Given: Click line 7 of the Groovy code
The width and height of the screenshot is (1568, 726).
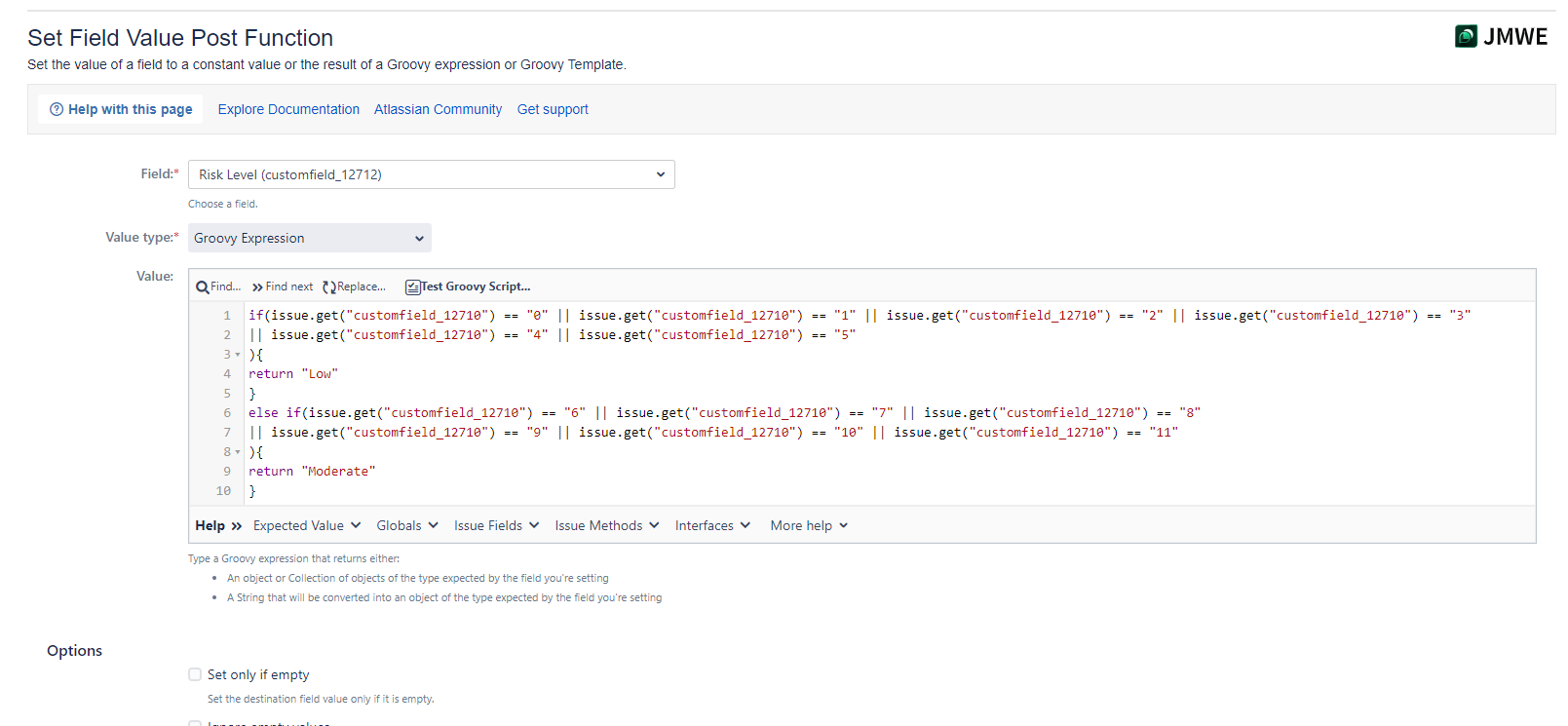Looking at the screenshot, I should [713, 433].
